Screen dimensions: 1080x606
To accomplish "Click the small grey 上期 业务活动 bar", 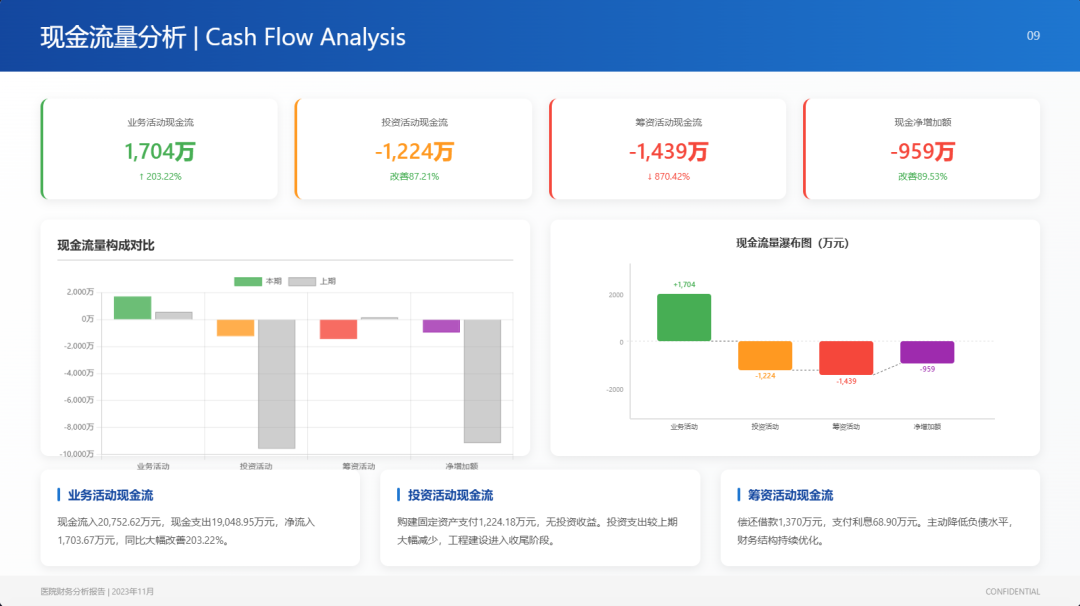I will tap(174, 315).
